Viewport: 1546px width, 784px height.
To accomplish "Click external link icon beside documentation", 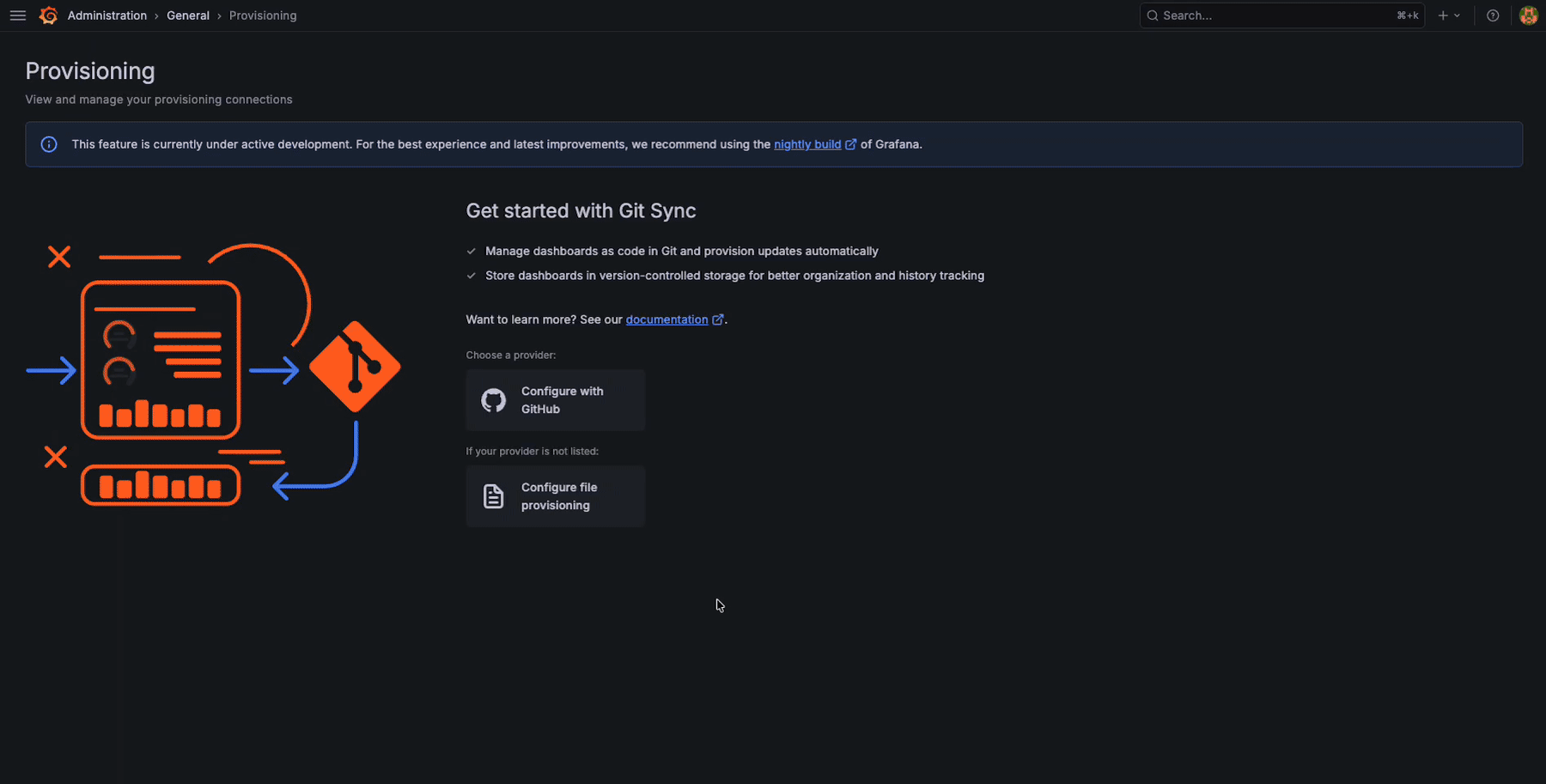I will pos(718,319).
